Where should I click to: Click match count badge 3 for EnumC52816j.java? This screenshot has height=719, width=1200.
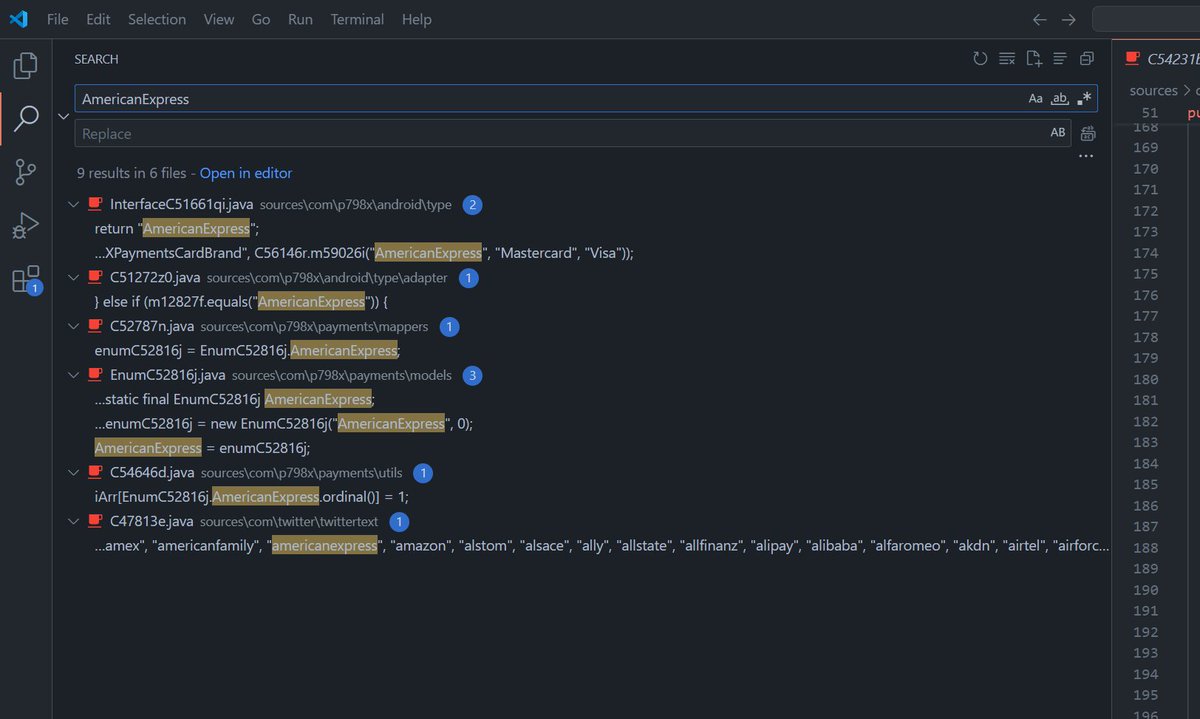point(472,375)
